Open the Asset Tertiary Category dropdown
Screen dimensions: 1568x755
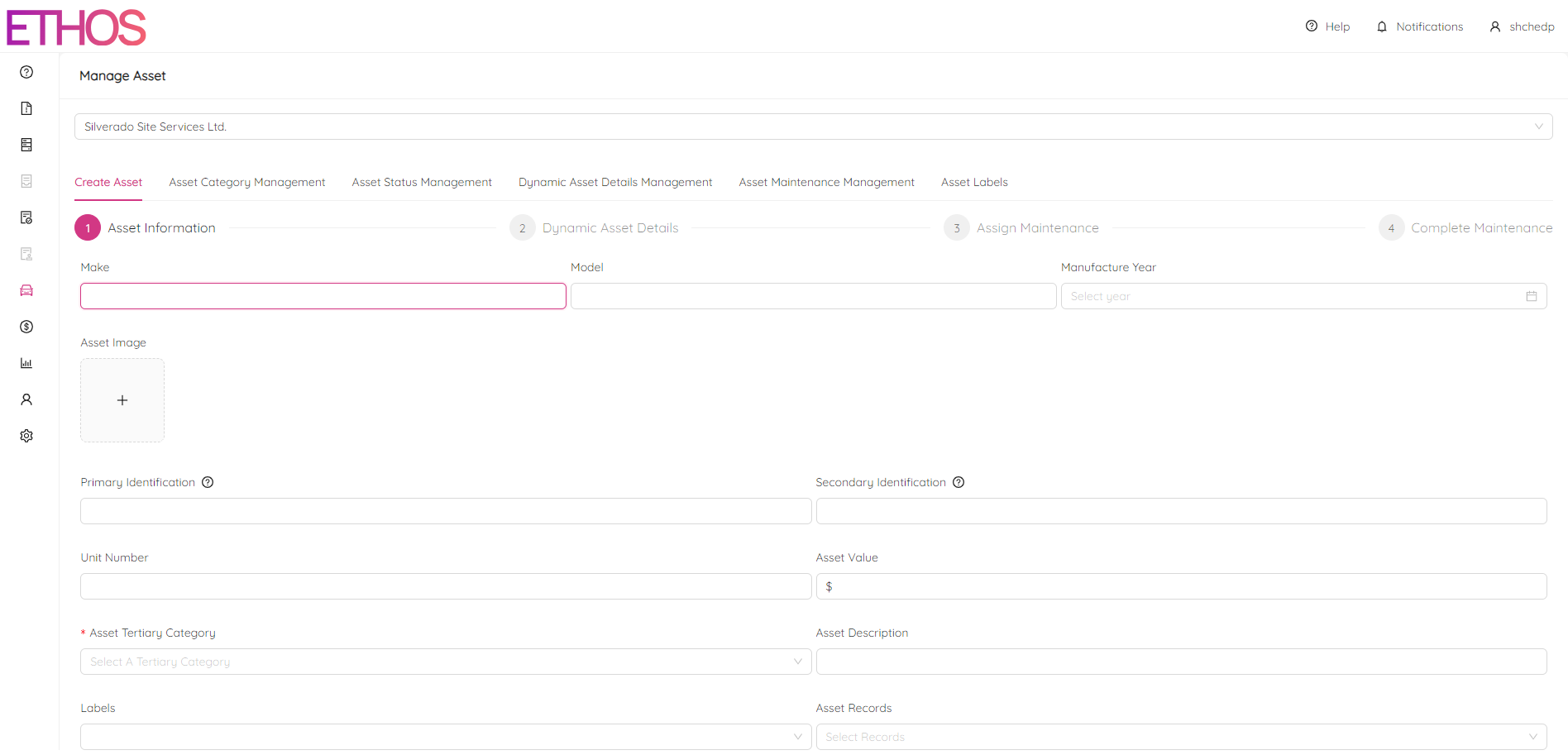coord(445,661)
